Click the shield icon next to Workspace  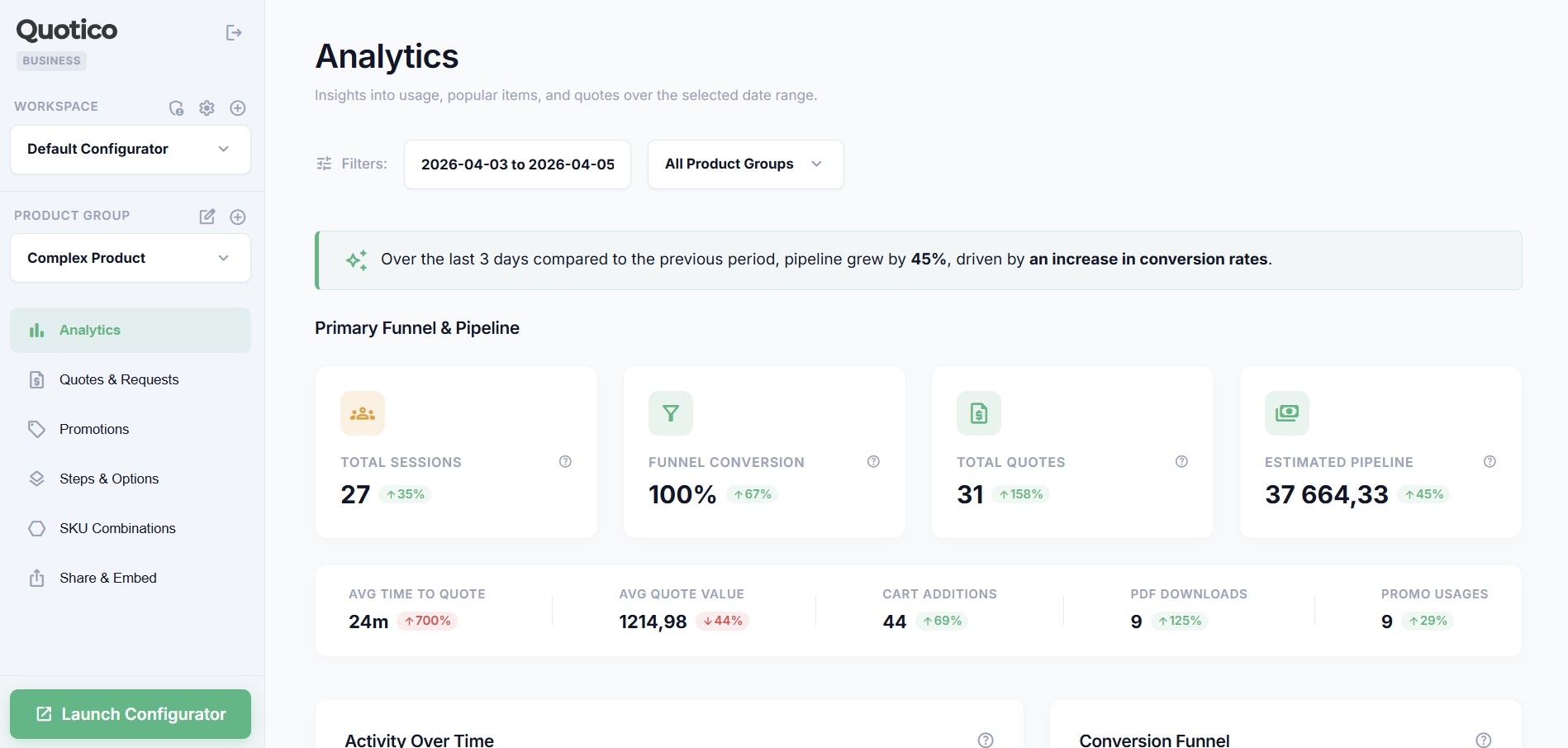pyautogui.click(x=176, y=107)
